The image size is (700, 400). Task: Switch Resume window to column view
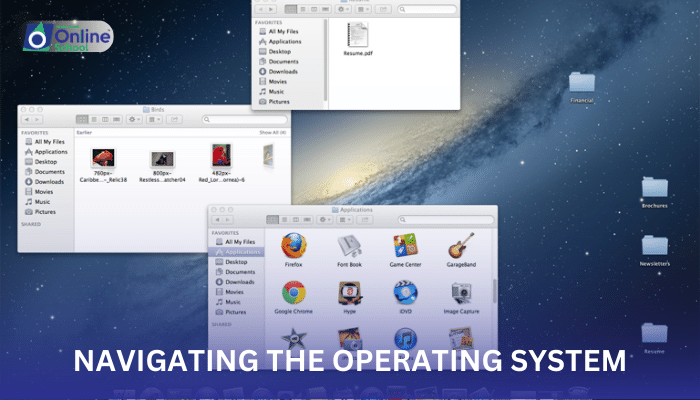click(x=314, y=9)
